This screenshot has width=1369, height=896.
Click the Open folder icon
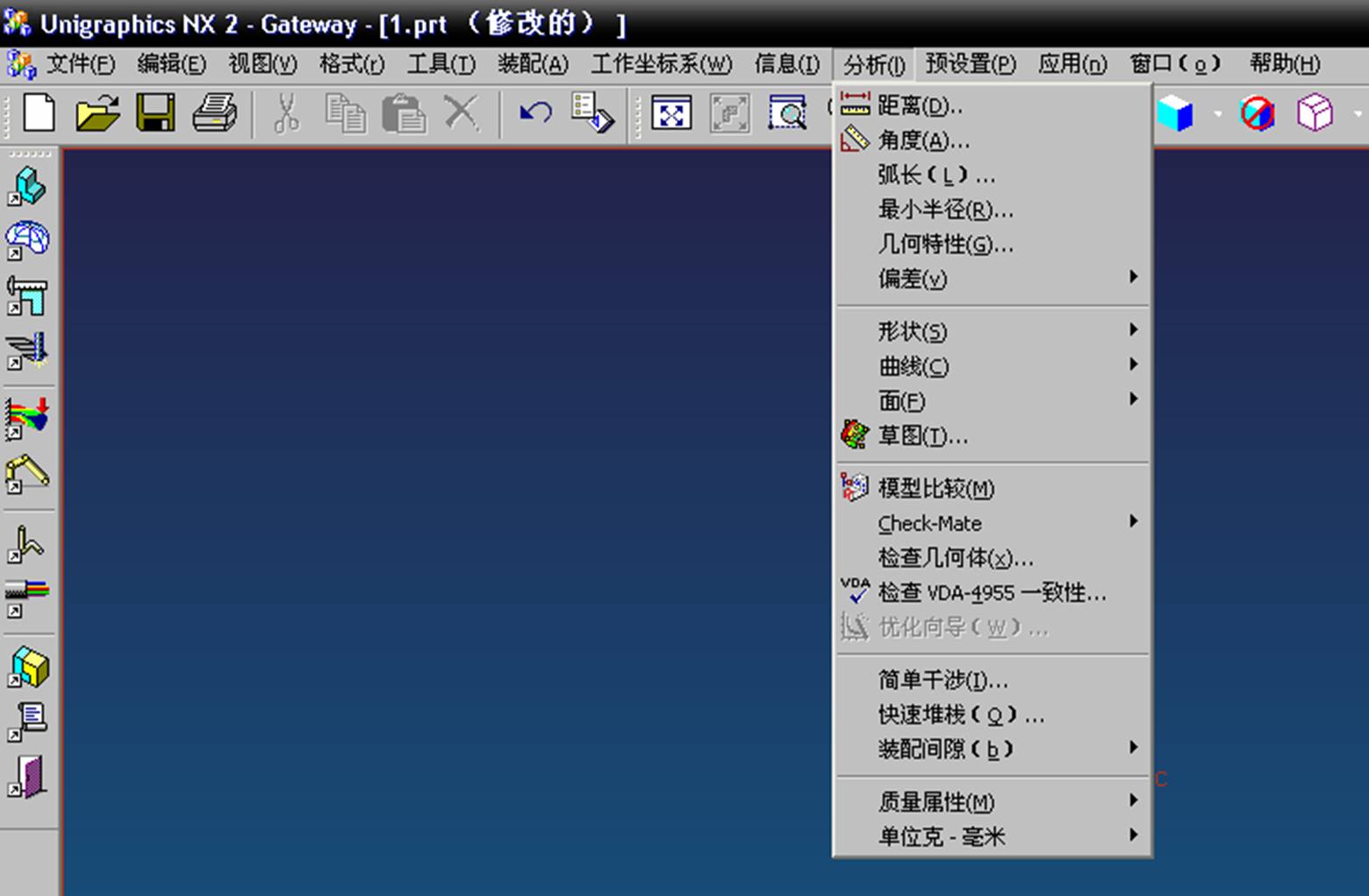point(97,114)
